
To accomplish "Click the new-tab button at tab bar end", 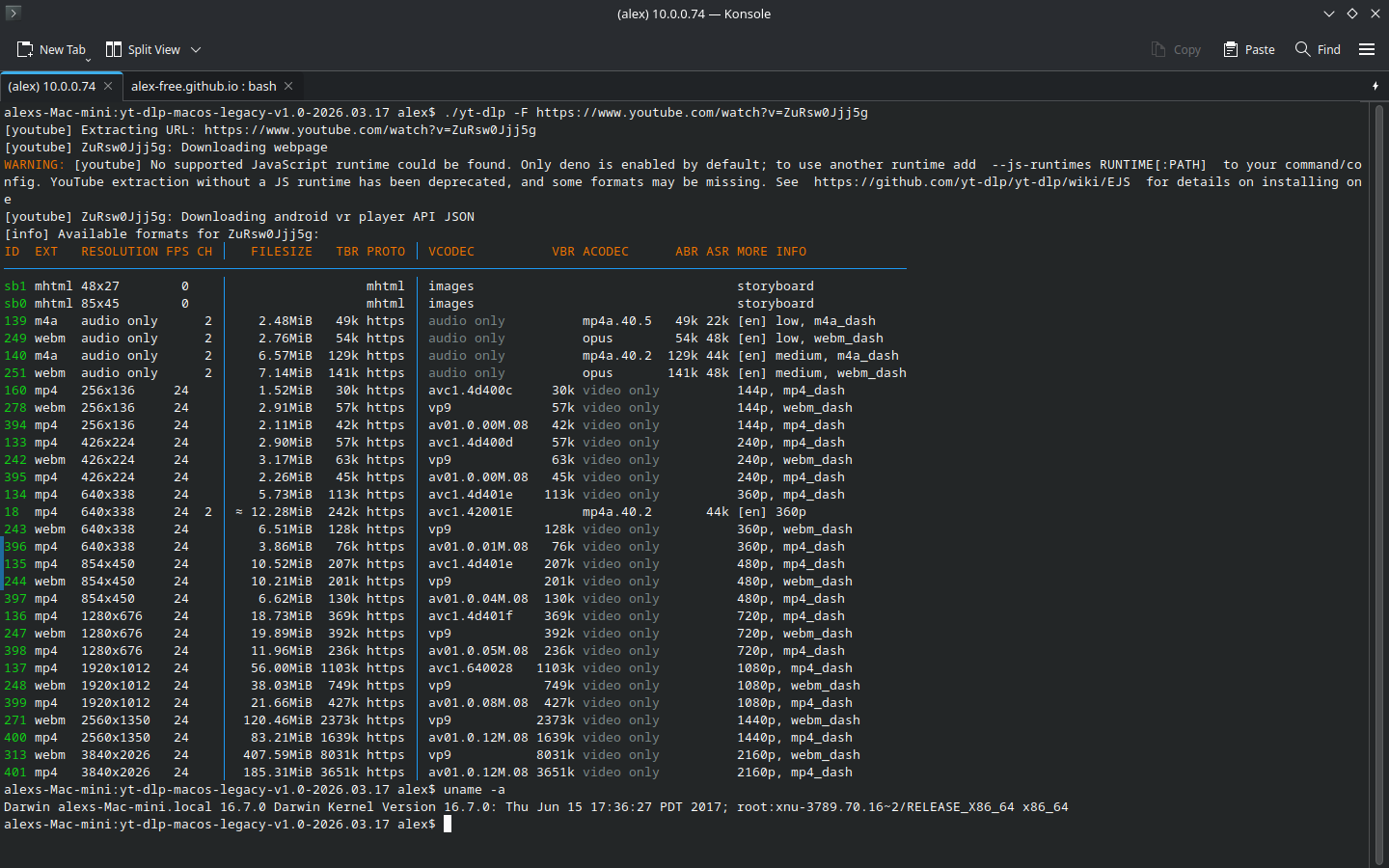I will [x=1375, y=86].
